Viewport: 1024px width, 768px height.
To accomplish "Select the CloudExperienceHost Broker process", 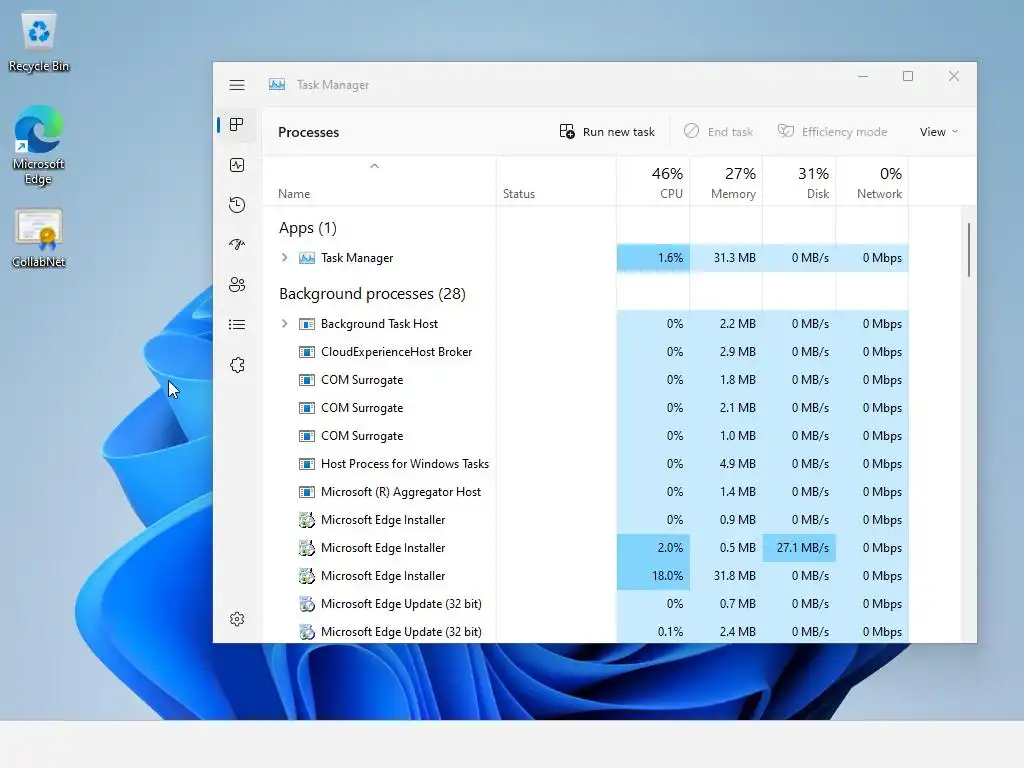I will (586, 352).
